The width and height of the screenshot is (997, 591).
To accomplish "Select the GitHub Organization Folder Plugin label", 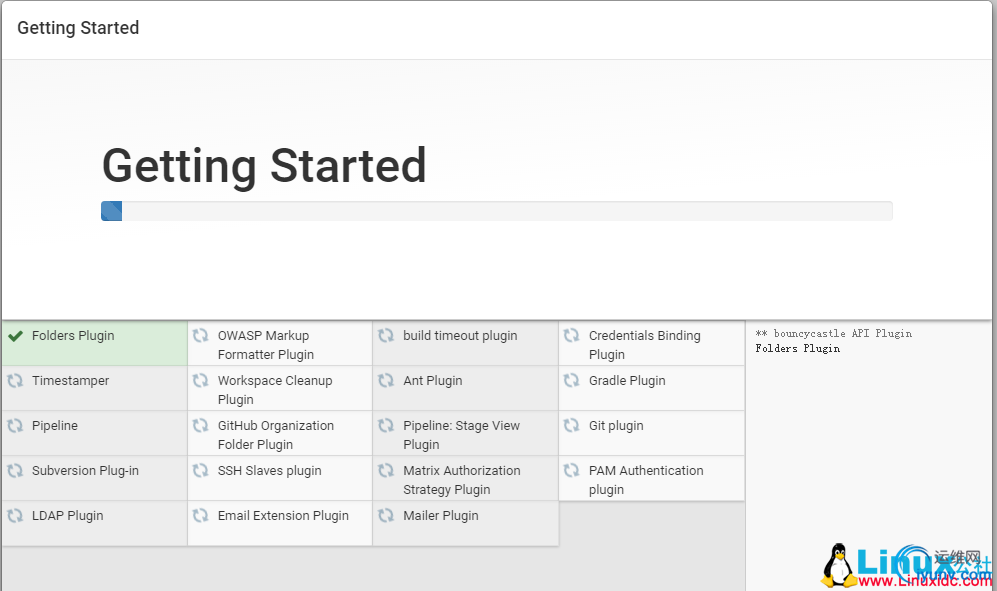I will (276, 435).
